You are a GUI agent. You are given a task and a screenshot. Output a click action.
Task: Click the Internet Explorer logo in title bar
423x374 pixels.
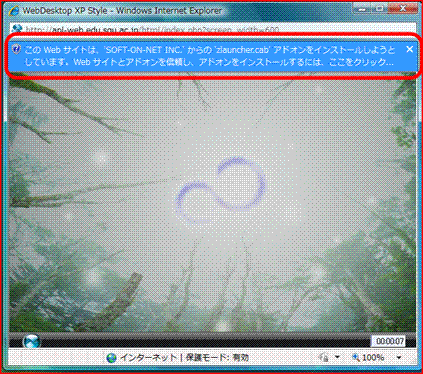14,11
